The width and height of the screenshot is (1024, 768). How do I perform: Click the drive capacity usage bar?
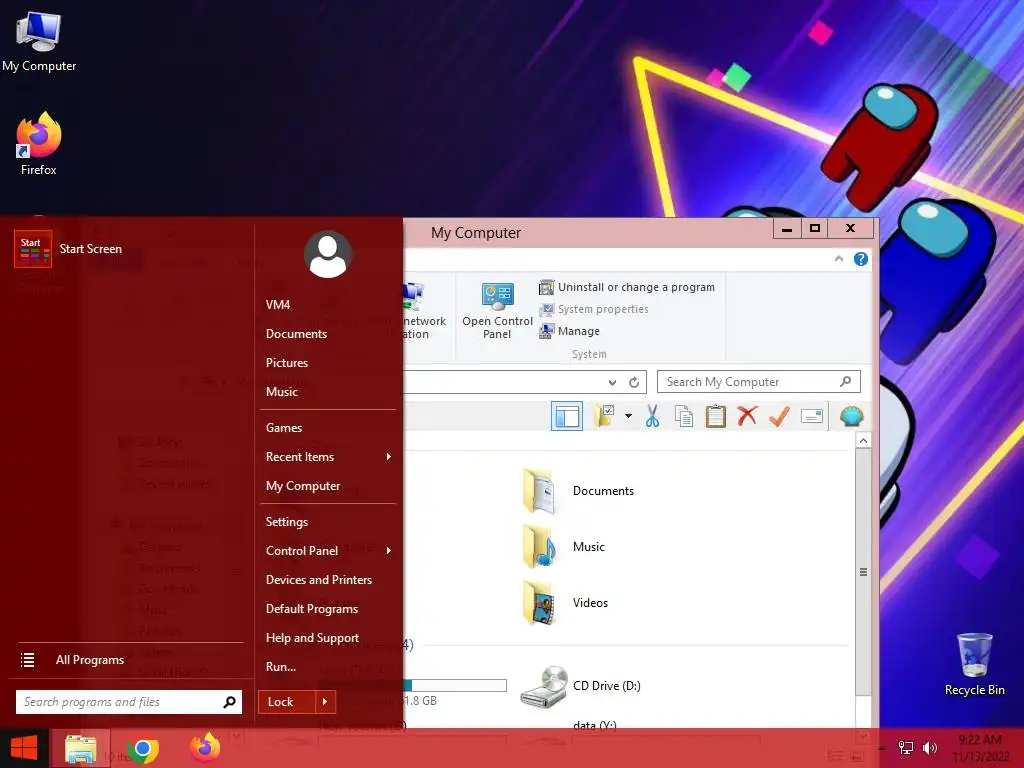(x=455, y=685)
